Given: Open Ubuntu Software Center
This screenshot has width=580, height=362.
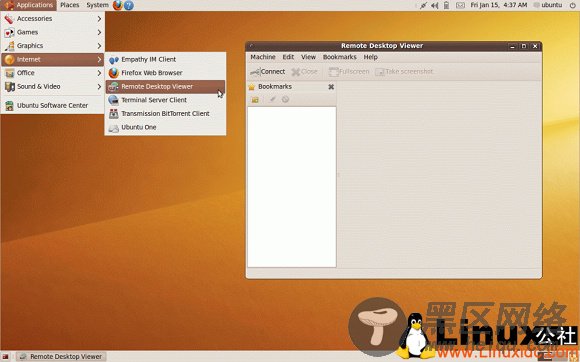Looking at the screenshot, I should [53, 106].
